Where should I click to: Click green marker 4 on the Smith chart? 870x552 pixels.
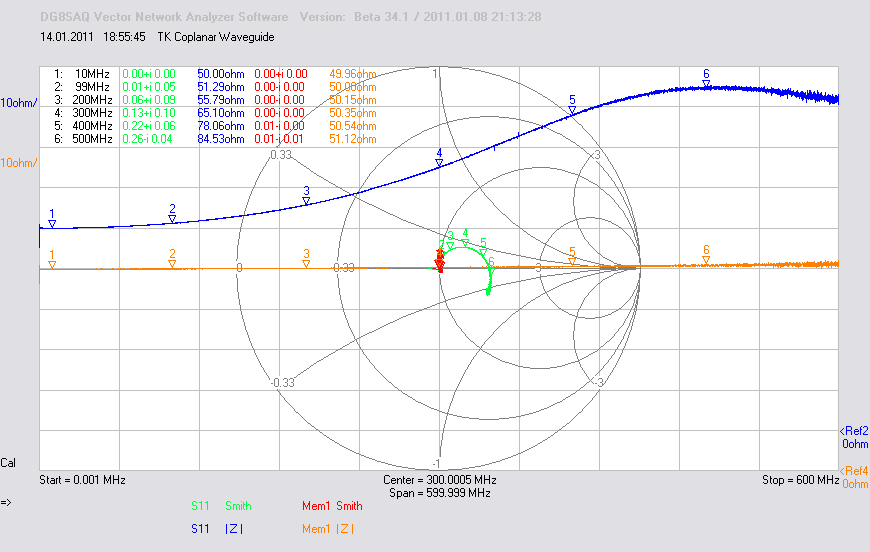click(465, 242)
